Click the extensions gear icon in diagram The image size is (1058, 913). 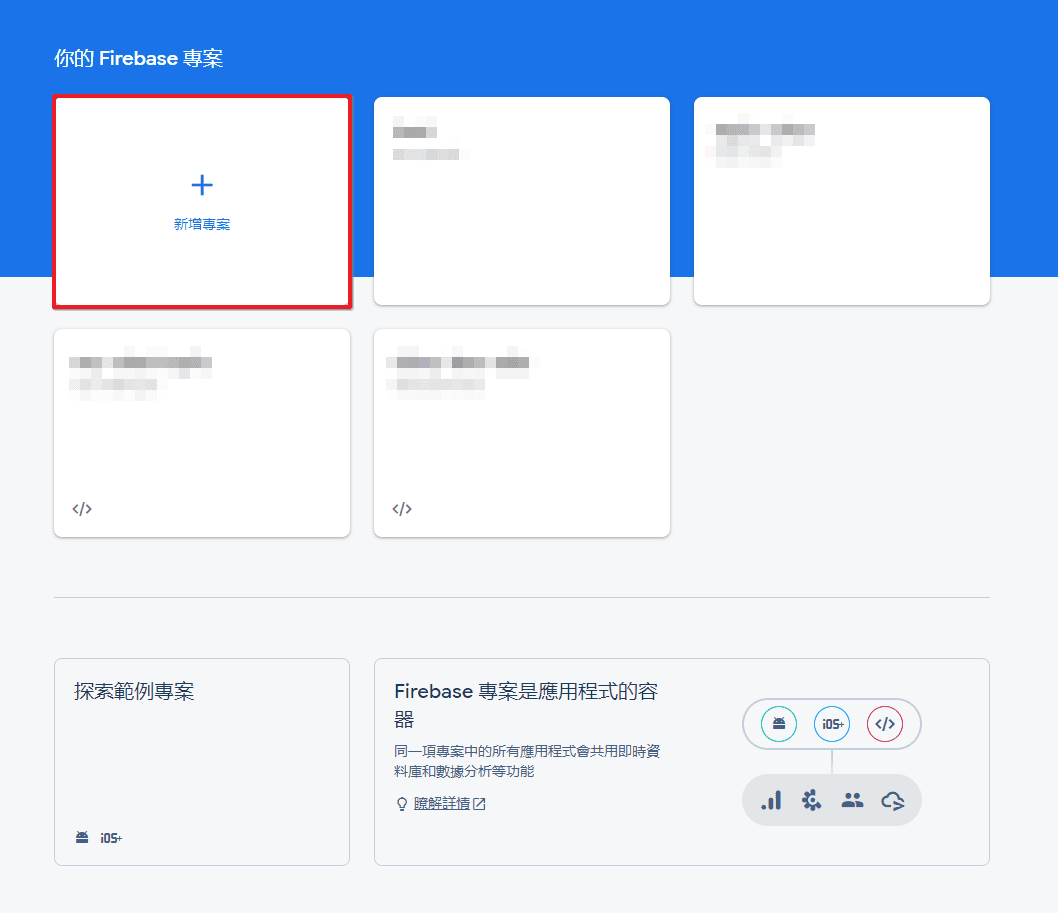[x=812, y=800]
